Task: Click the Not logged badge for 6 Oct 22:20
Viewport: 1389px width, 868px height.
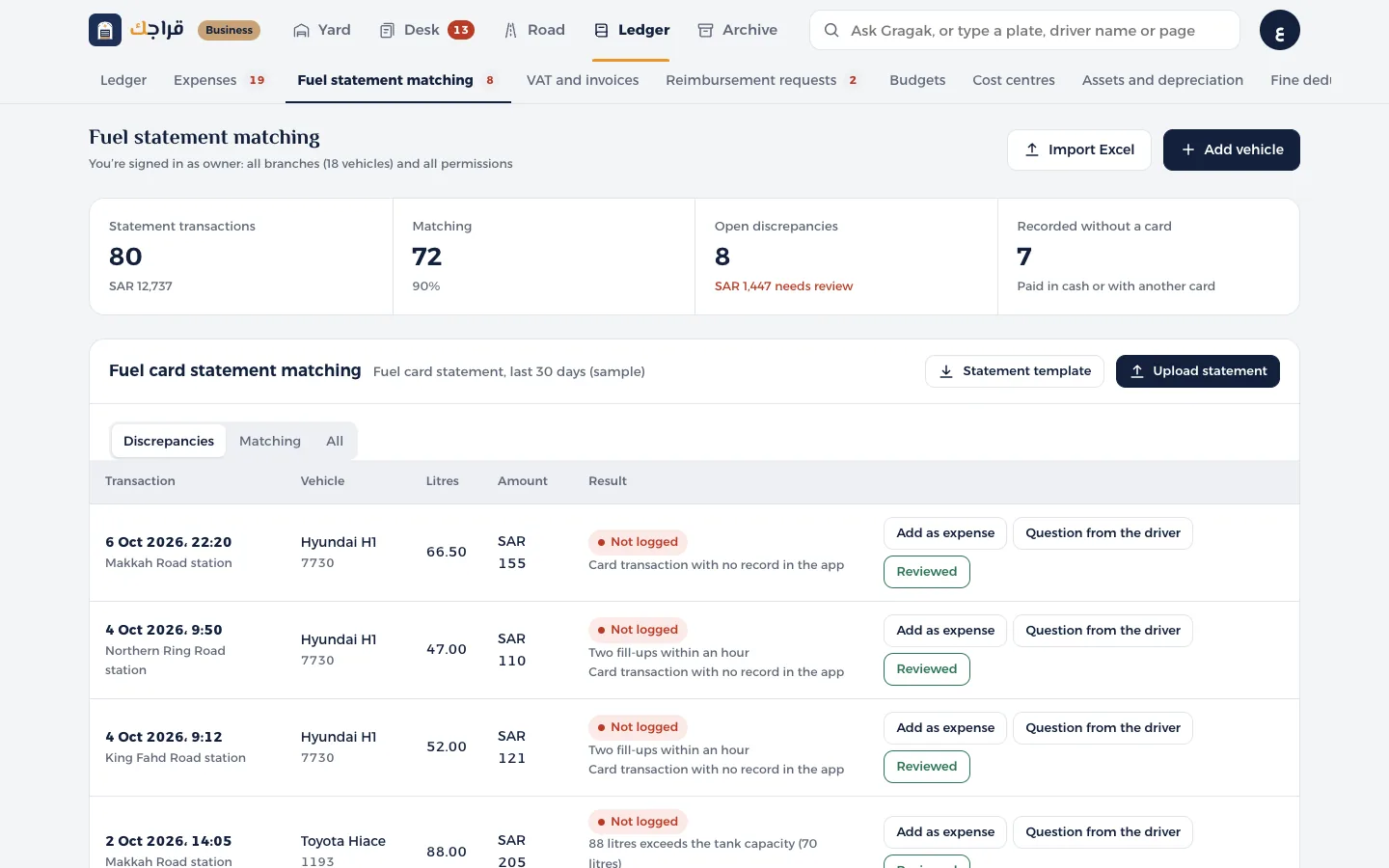Action: 638,542
